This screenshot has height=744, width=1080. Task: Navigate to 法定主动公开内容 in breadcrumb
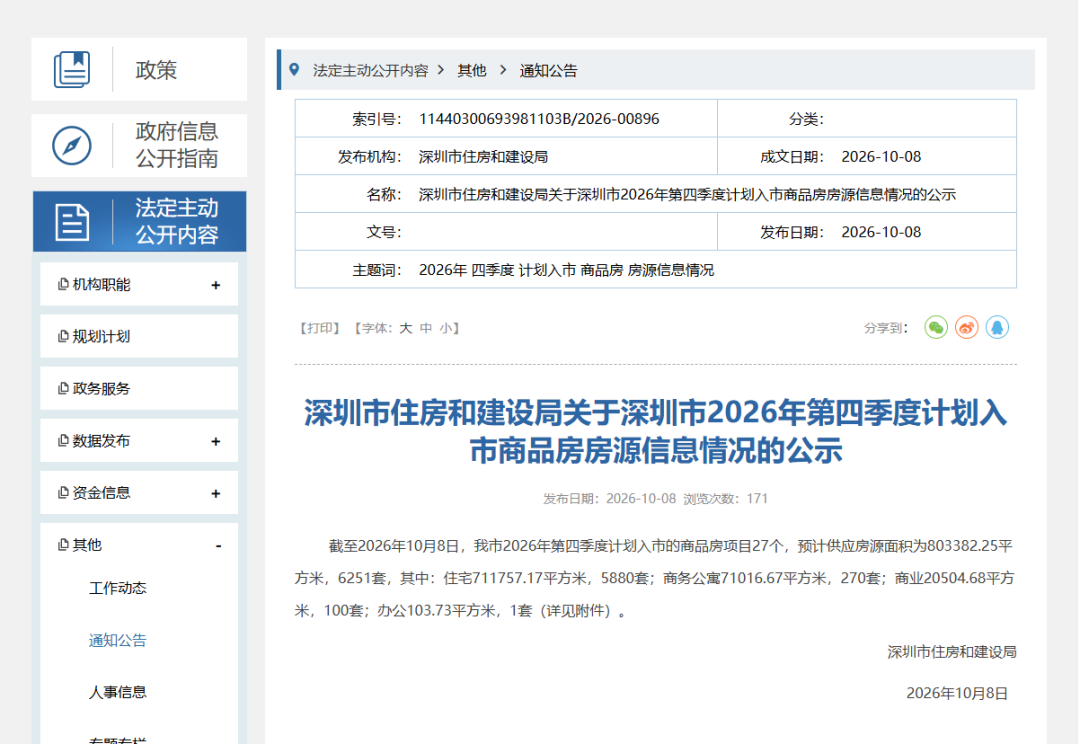[371, 70]
